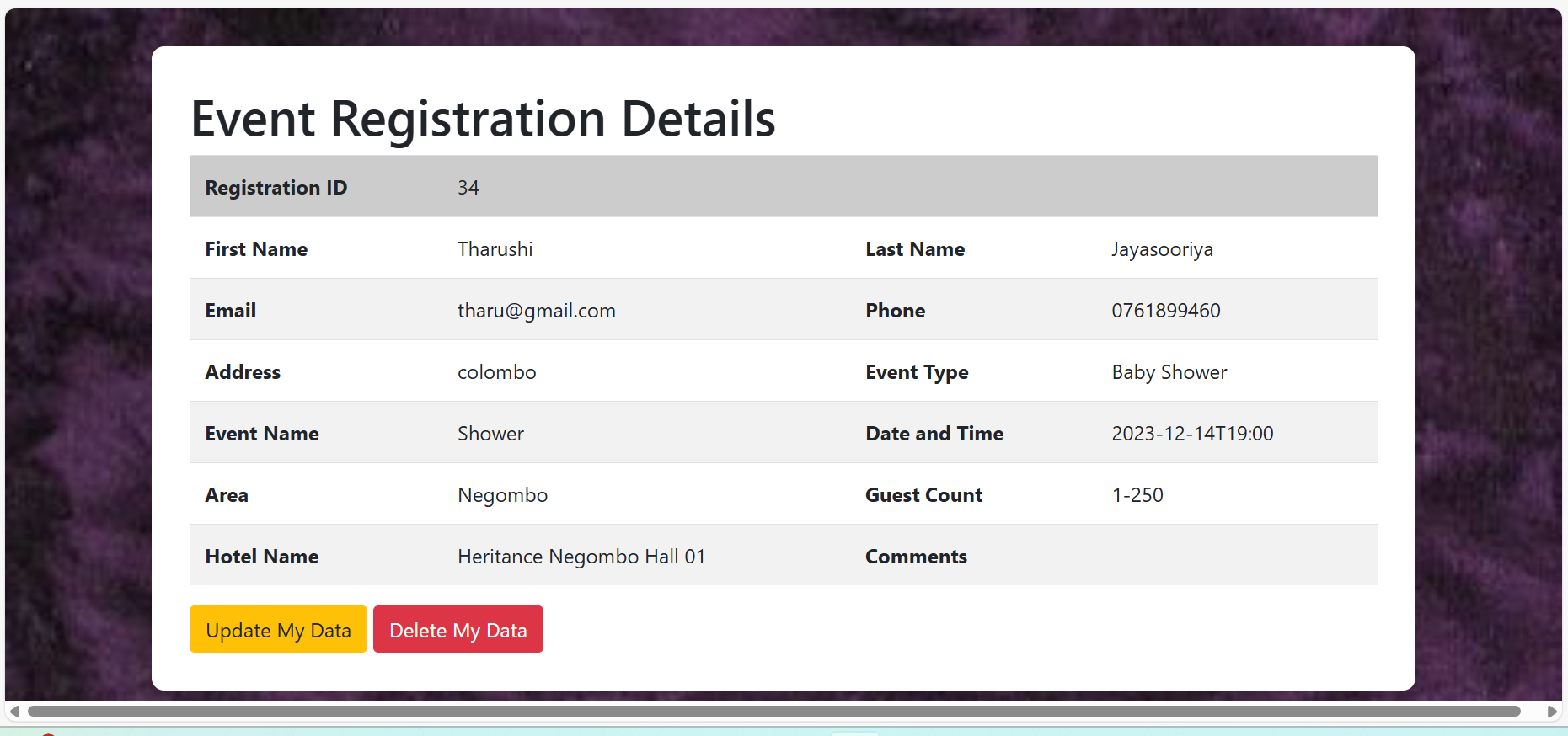Click the Hotel Name label cell
Image resolution: width=1568 pixels, height=736 pixels.
click(262, 557)
